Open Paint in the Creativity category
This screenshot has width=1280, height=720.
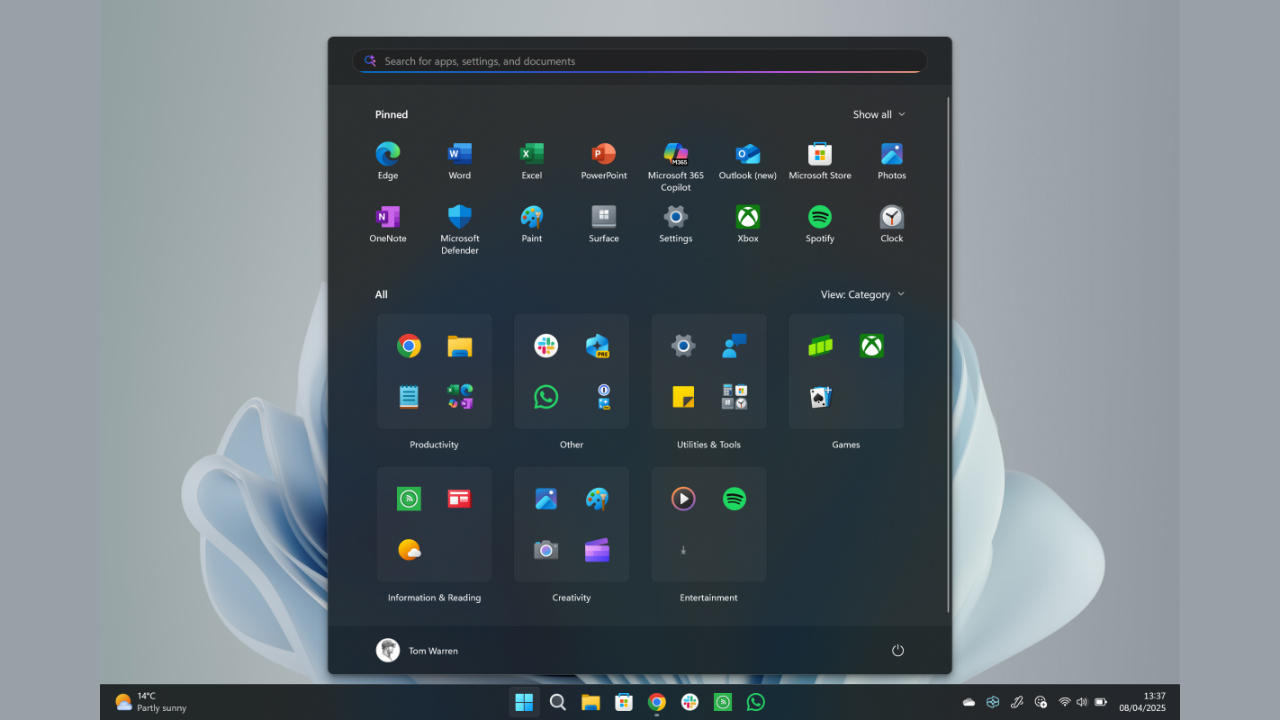598,498
